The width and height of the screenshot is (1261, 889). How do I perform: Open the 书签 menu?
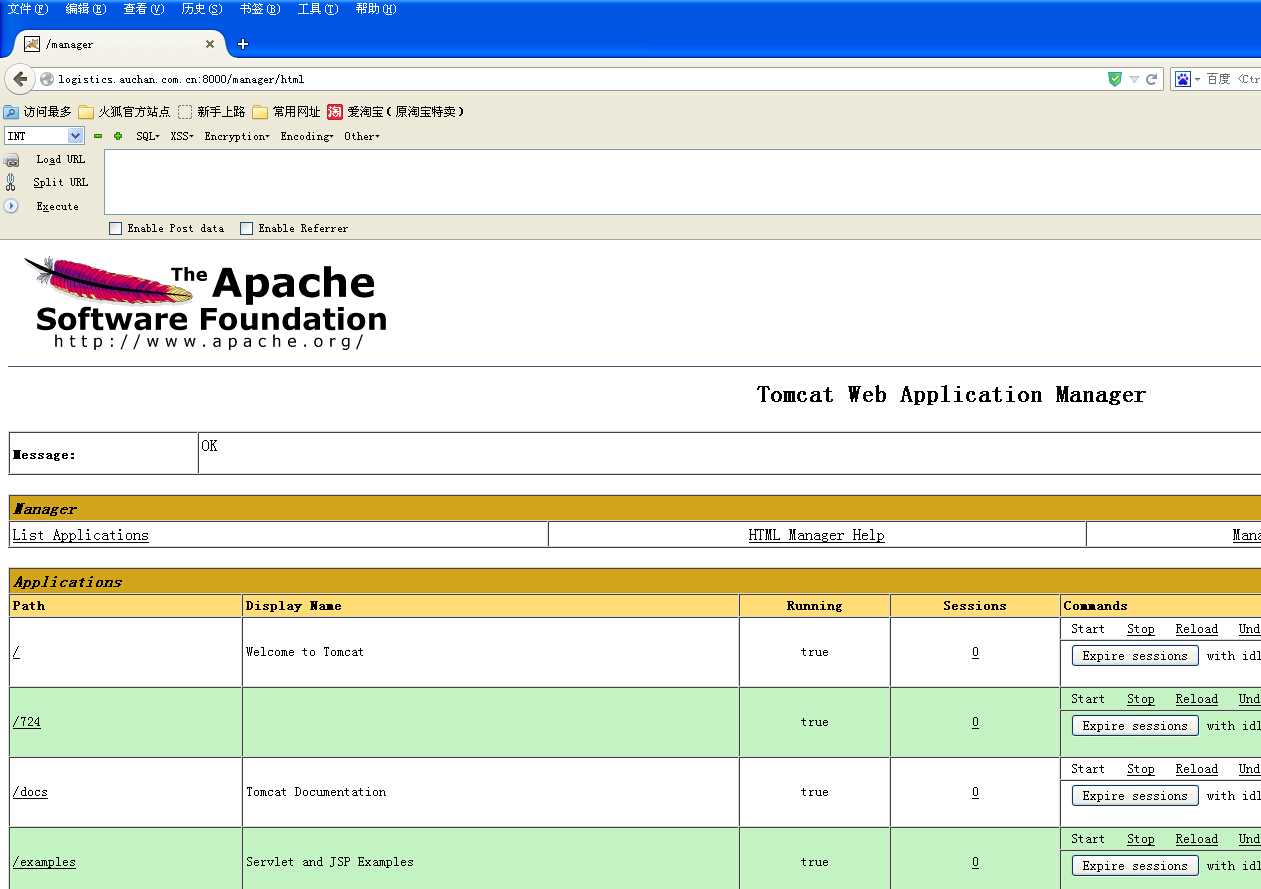260,9
